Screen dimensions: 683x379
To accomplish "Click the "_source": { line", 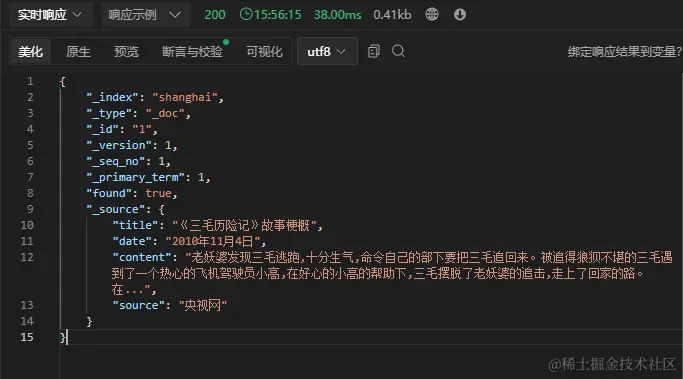I will 125,209.
